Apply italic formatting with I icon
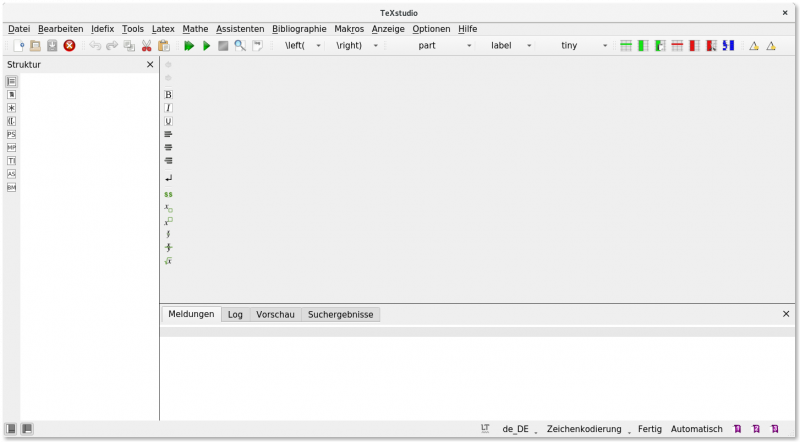Viewport: 800px width, 442px height. (x=168, y=108)
